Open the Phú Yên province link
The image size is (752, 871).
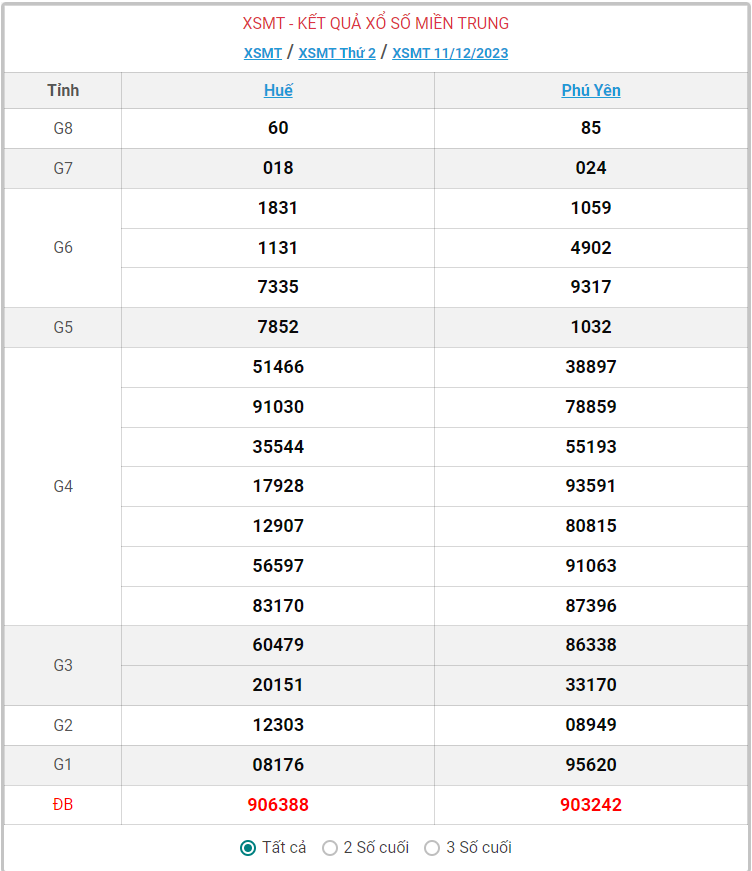point(591,90)
